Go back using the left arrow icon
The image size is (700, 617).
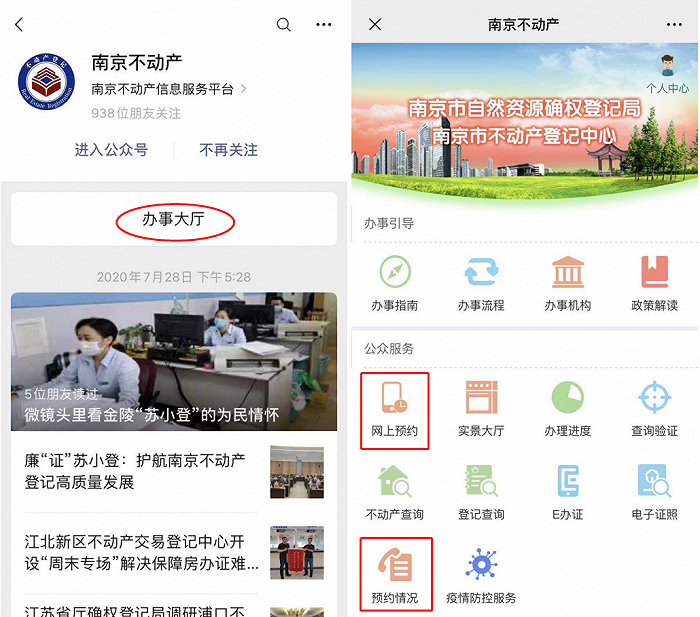(x=19, y=25)
